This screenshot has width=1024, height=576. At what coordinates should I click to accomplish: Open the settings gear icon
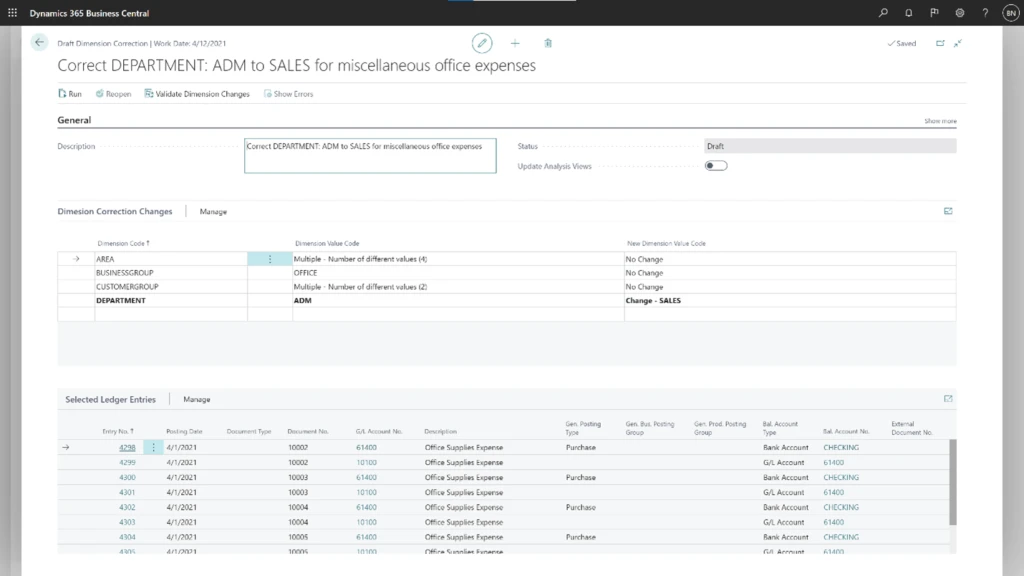[x=960, y=13]
